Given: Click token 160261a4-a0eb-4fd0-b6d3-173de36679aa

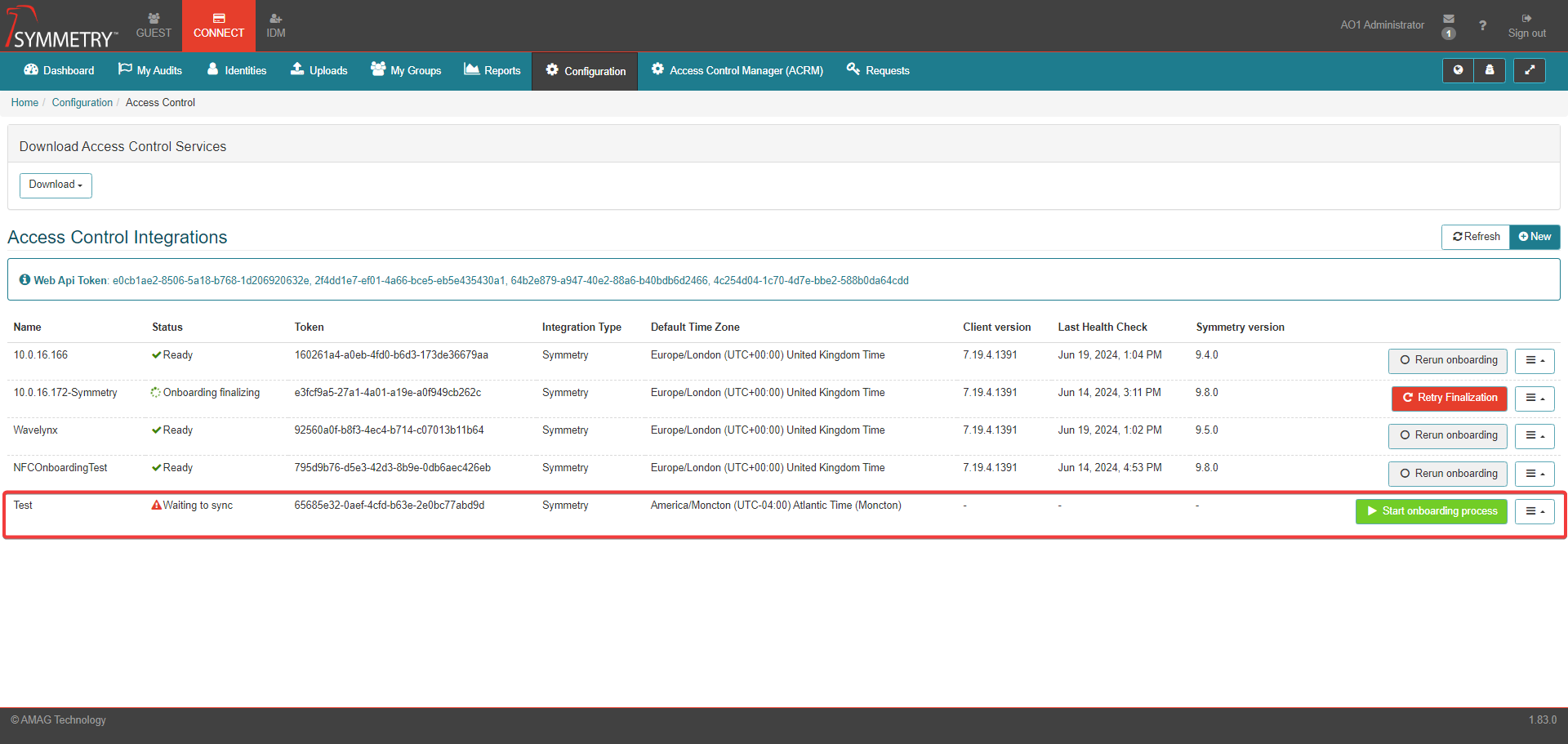Looking at the screenshot, I should pos(391,355).
